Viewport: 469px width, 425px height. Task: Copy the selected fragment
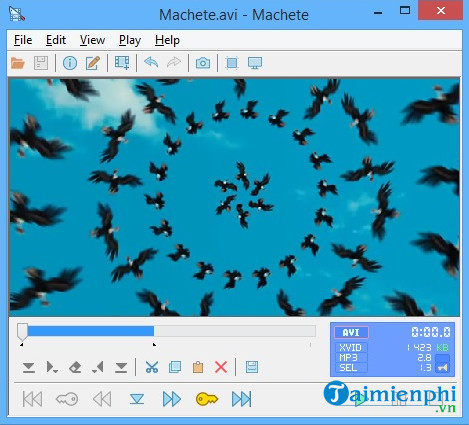coord(175,367)
